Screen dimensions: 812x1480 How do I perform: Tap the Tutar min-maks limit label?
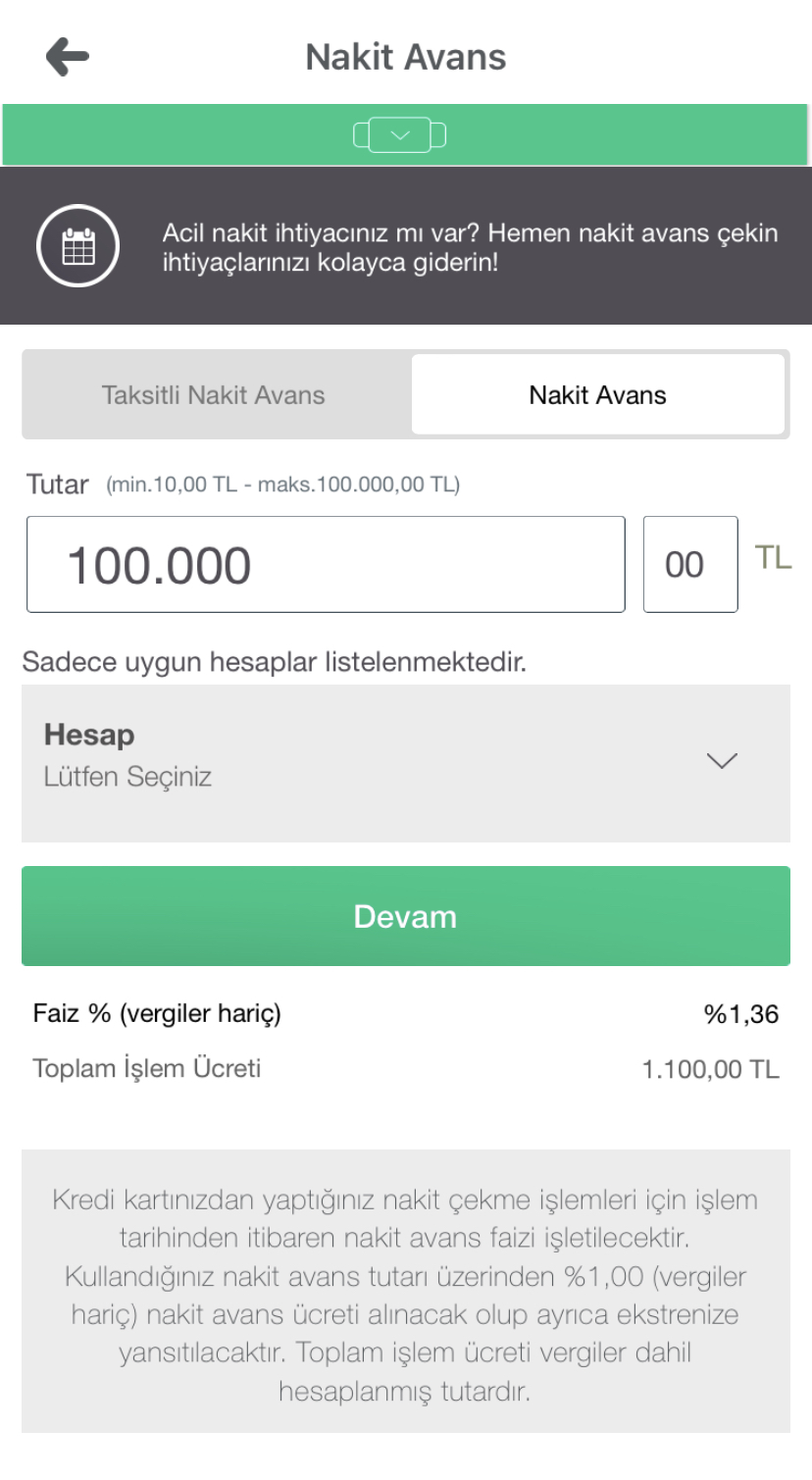(x=283, y=485)
